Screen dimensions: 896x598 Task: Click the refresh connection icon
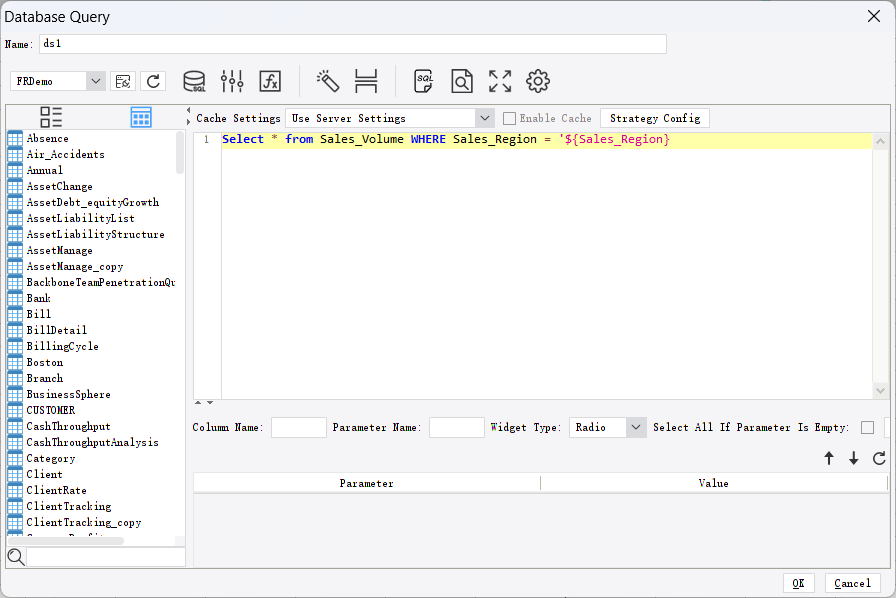153,81
